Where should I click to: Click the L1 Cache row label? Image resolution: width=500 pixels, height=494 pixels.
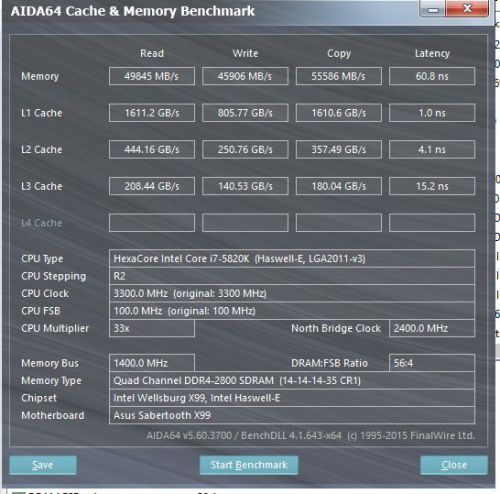(x=42, y=113)
